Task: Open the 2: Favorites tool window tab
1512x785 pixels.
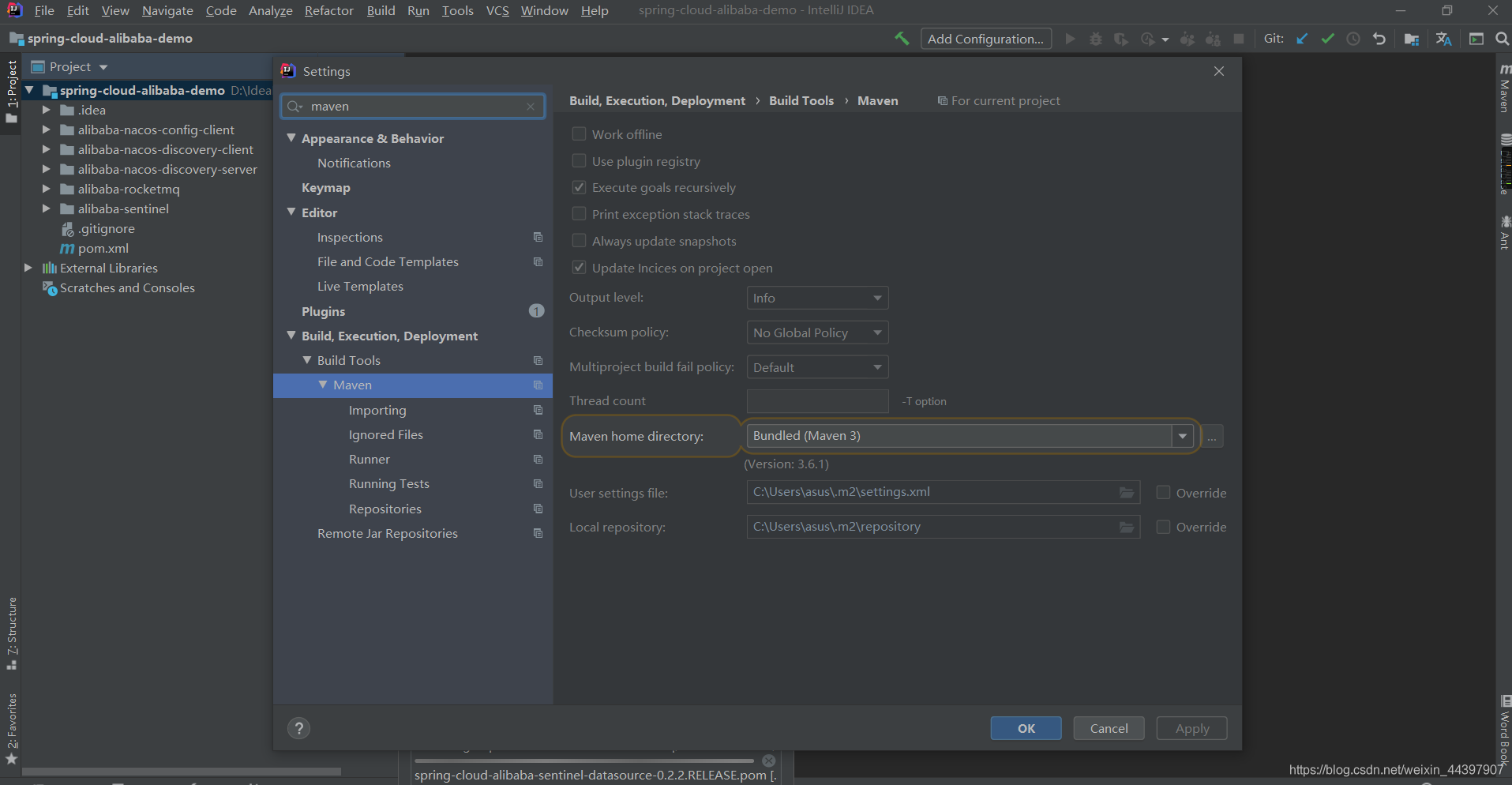Action: tap(12, 730)
